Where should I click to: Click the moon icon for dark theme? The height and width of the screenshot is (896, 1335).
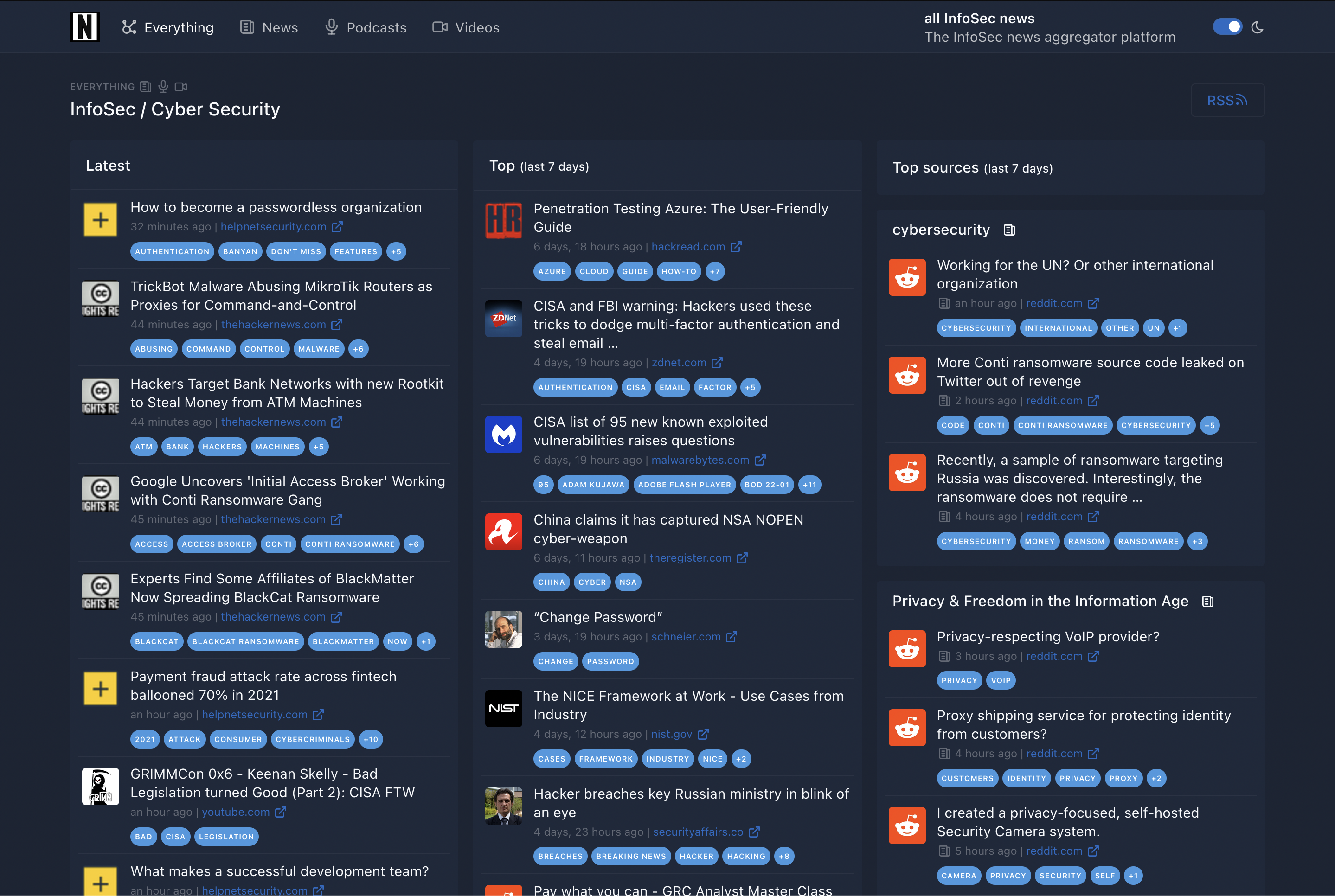click(x=1257, y=27)
